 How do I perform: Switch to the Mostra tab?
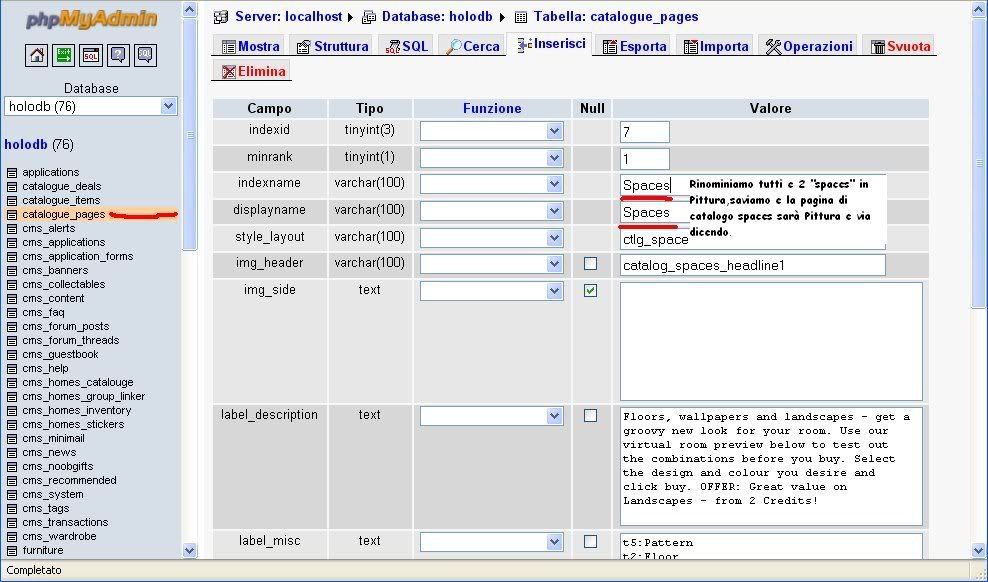pos(250,47)
